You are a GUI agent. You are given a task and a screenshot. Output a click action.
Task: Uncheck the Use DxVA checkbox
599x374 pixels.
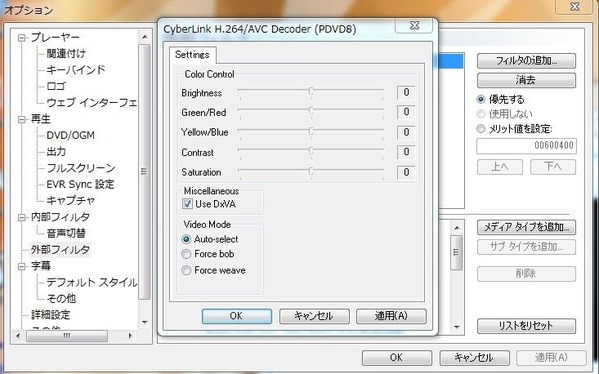(187, 204)
